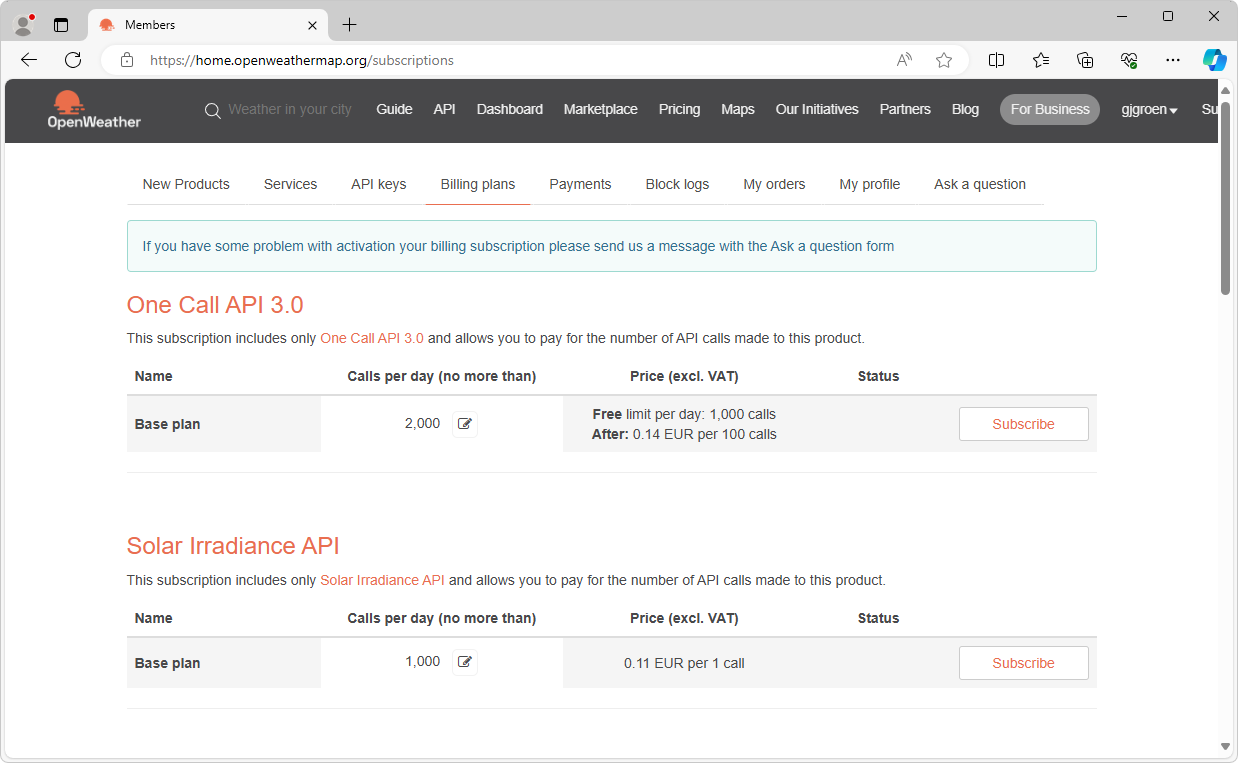Click the For Business button
The image size is (1238, 763).
pos(1049,109)
